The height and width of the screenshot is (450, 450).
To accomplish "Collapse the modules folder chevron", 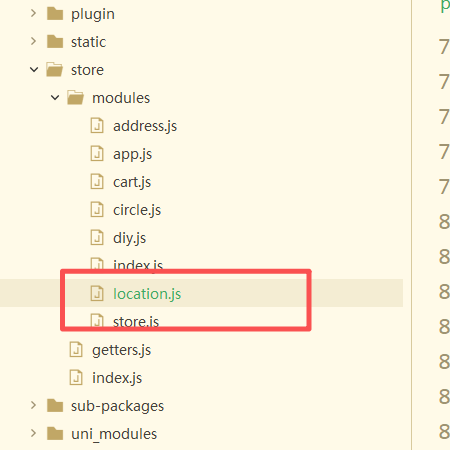I will coord(55,98).
